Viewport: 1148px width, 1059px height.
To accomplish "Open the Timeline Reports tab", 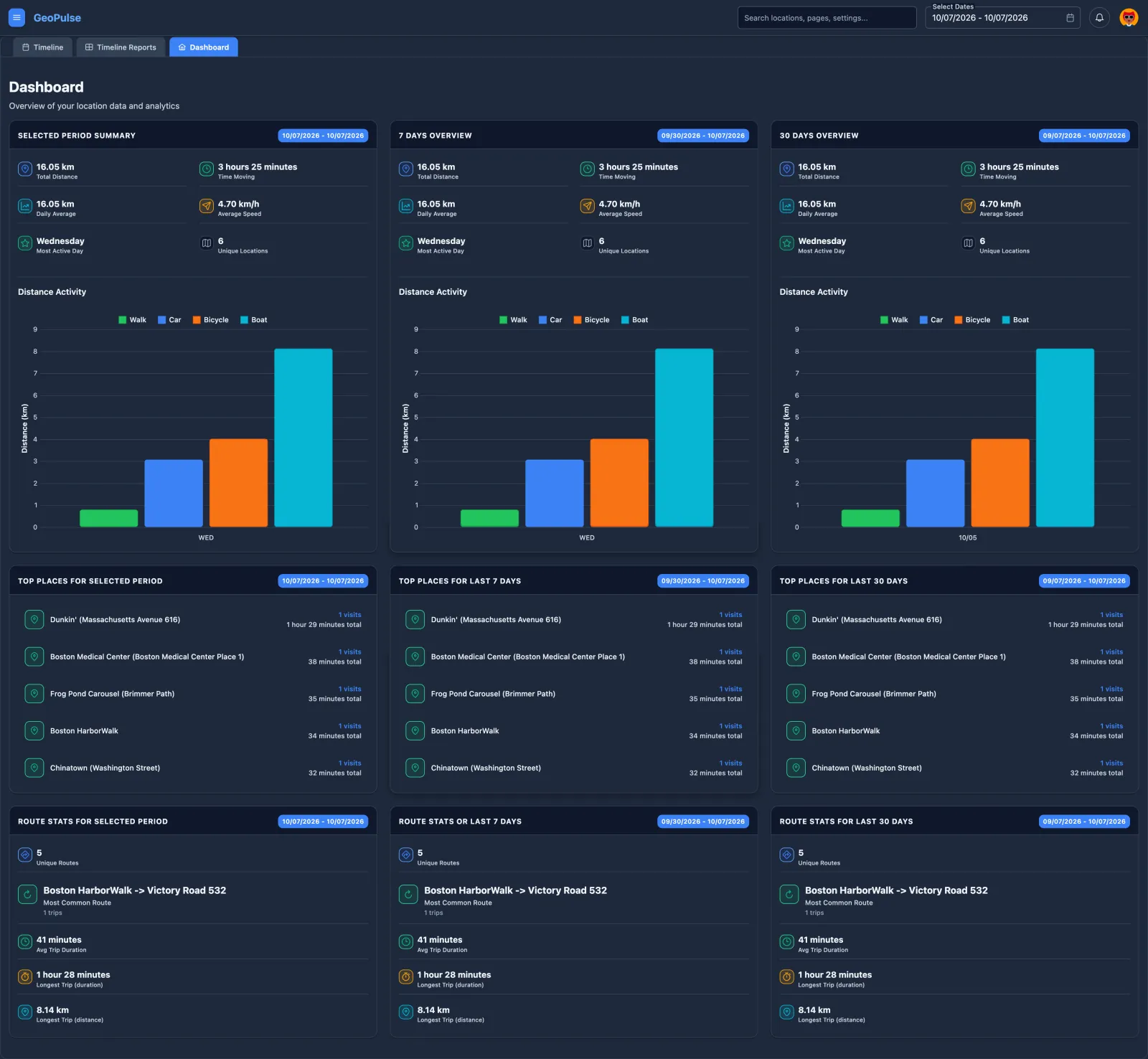I will tap(121, 47).
